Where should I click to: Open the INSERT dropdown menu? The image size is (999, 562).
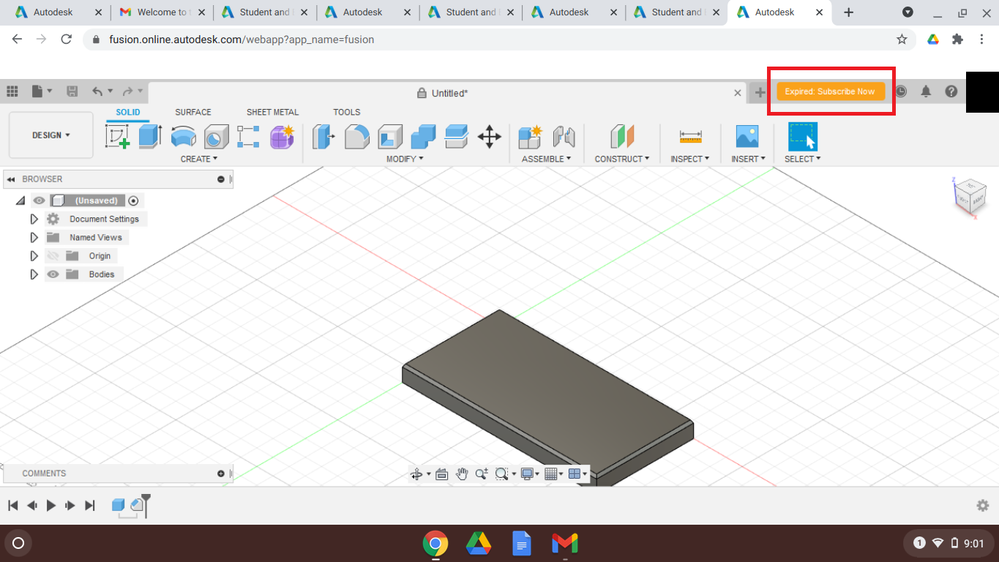click(748, 159)
